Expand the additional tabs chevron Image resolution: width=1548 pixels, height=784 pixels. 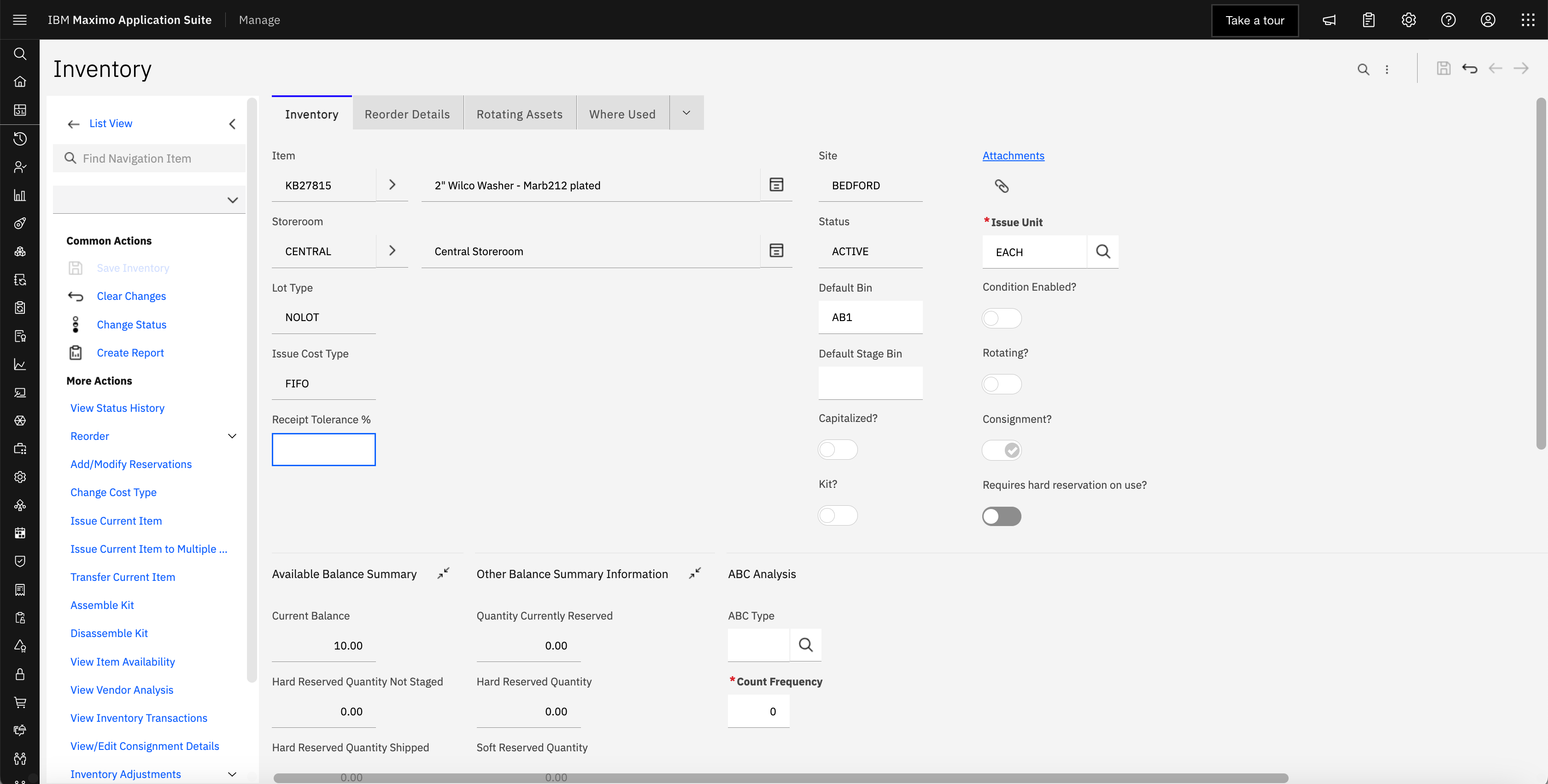click(686, 113)
